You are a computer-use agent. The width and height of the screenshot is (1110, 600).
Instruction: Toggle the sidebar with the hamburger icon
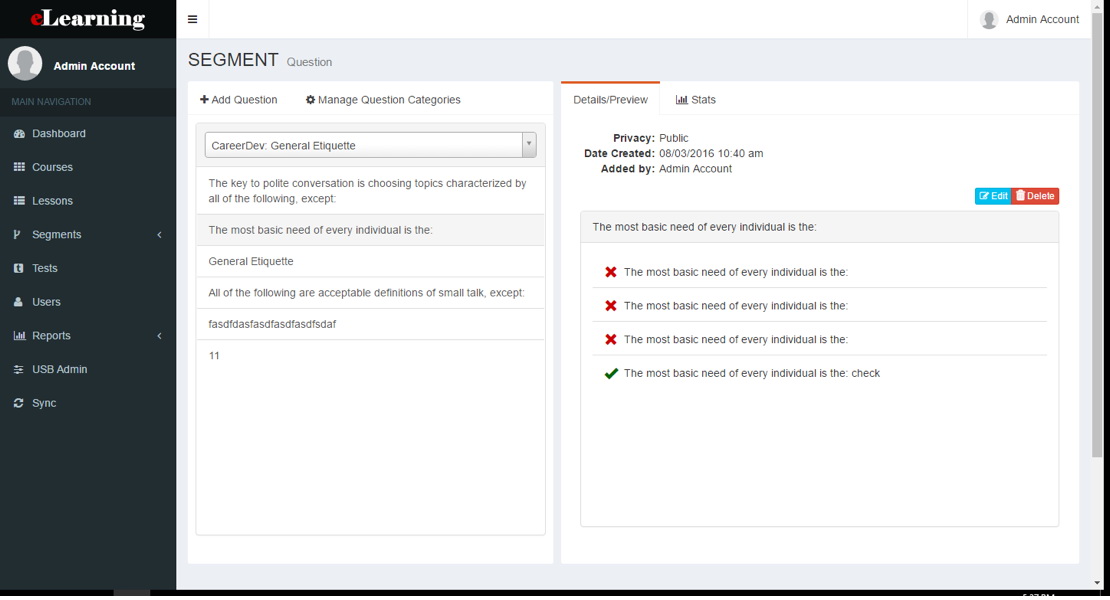[x=192, y=18]
